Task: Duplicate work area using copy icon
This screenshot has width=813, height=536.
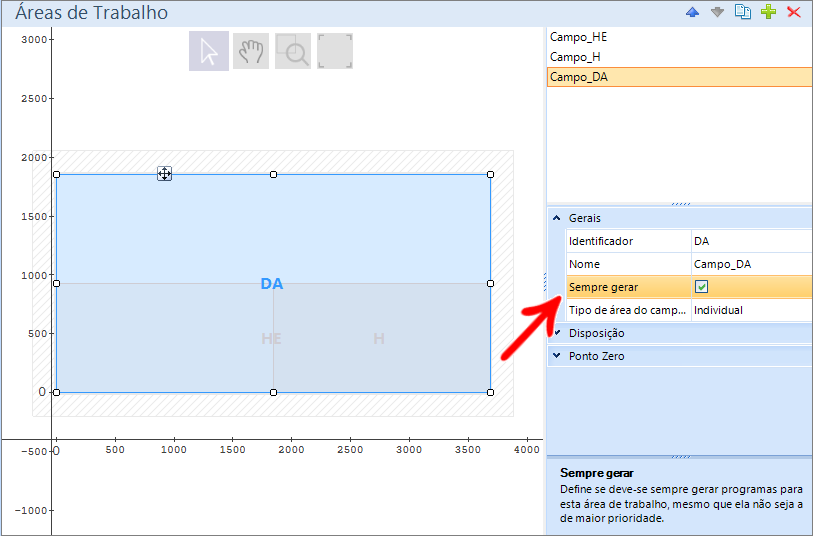Action: [743, 12]
